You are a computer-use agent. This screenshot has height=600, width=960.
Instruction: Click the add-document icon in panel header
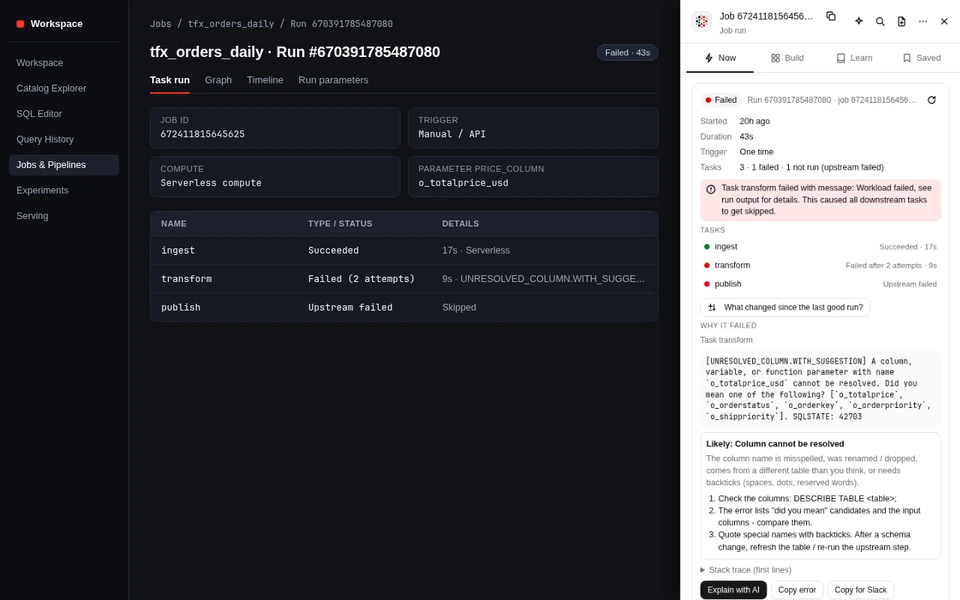tap(901, 21)
